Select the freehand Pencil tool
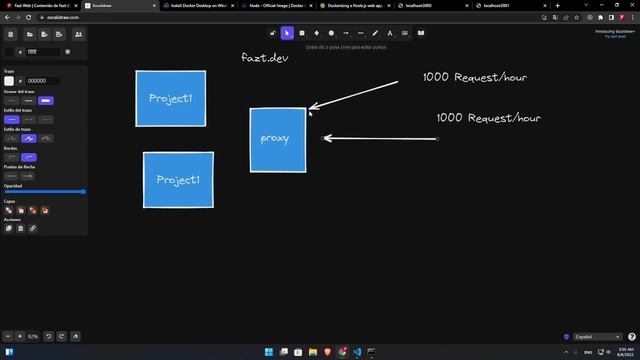The width and height of the screenshot is (640, 360). 375,33
